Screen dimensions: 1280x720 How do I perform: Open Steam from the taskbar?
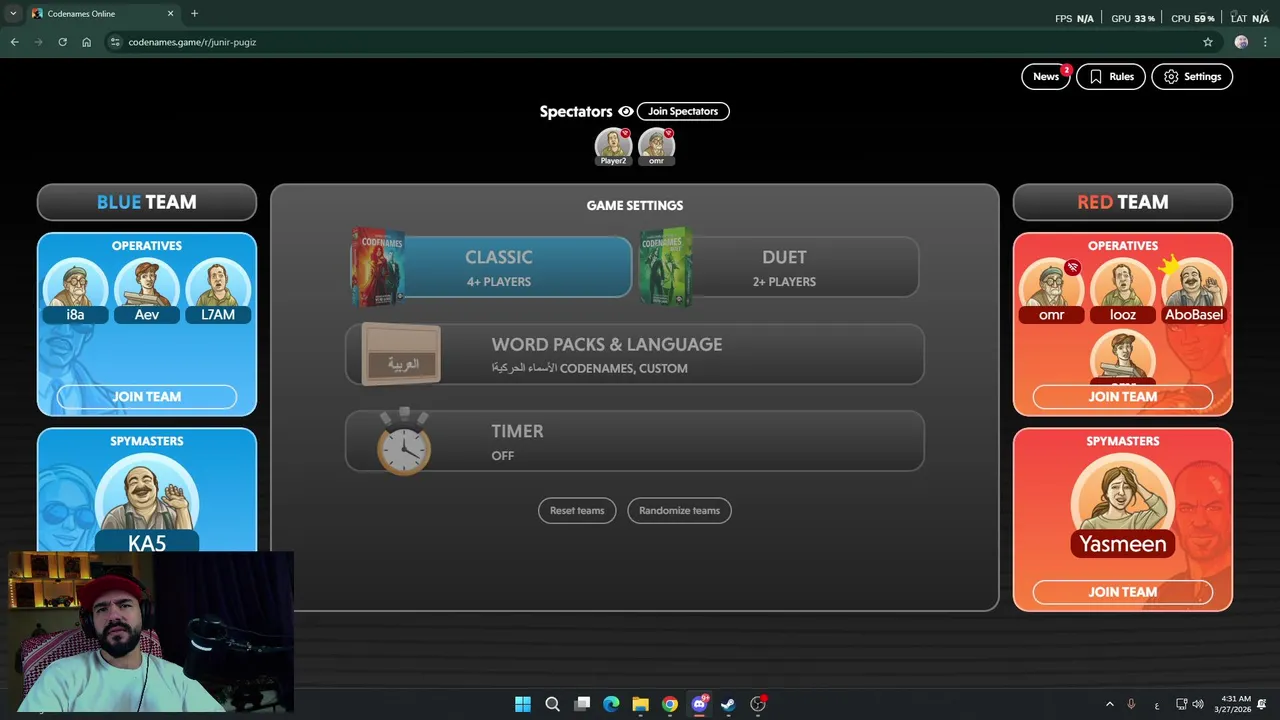(728, 704)
